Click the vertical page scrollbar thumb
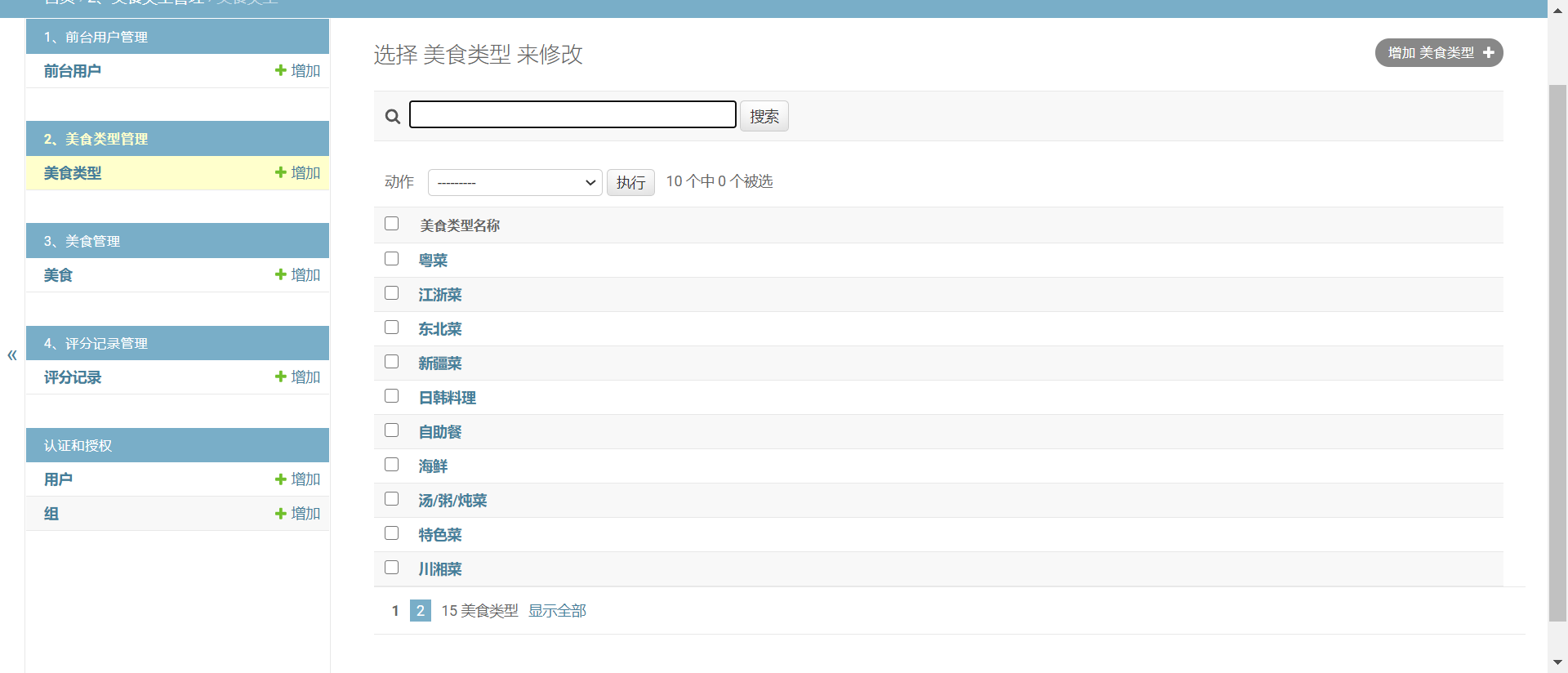Viewport: 1568px width, 673px height. pos(1557,353)
